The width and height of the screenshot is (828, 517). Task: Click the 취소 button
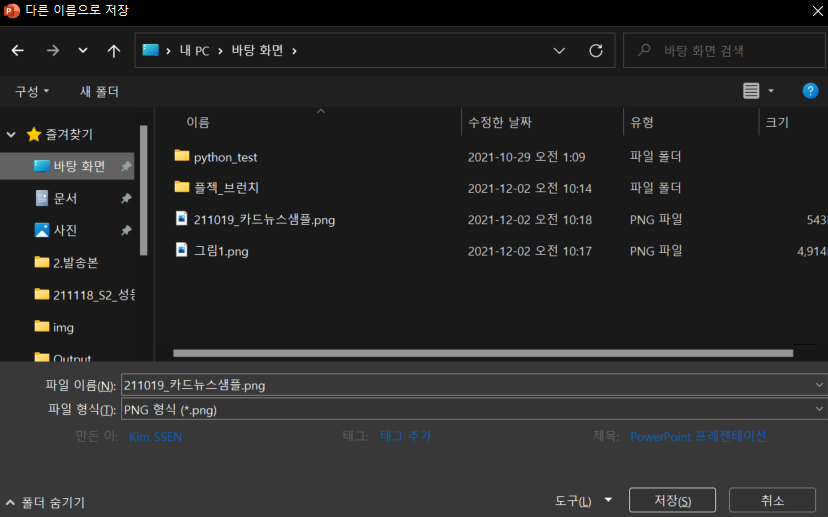click(x=772, y=500)
